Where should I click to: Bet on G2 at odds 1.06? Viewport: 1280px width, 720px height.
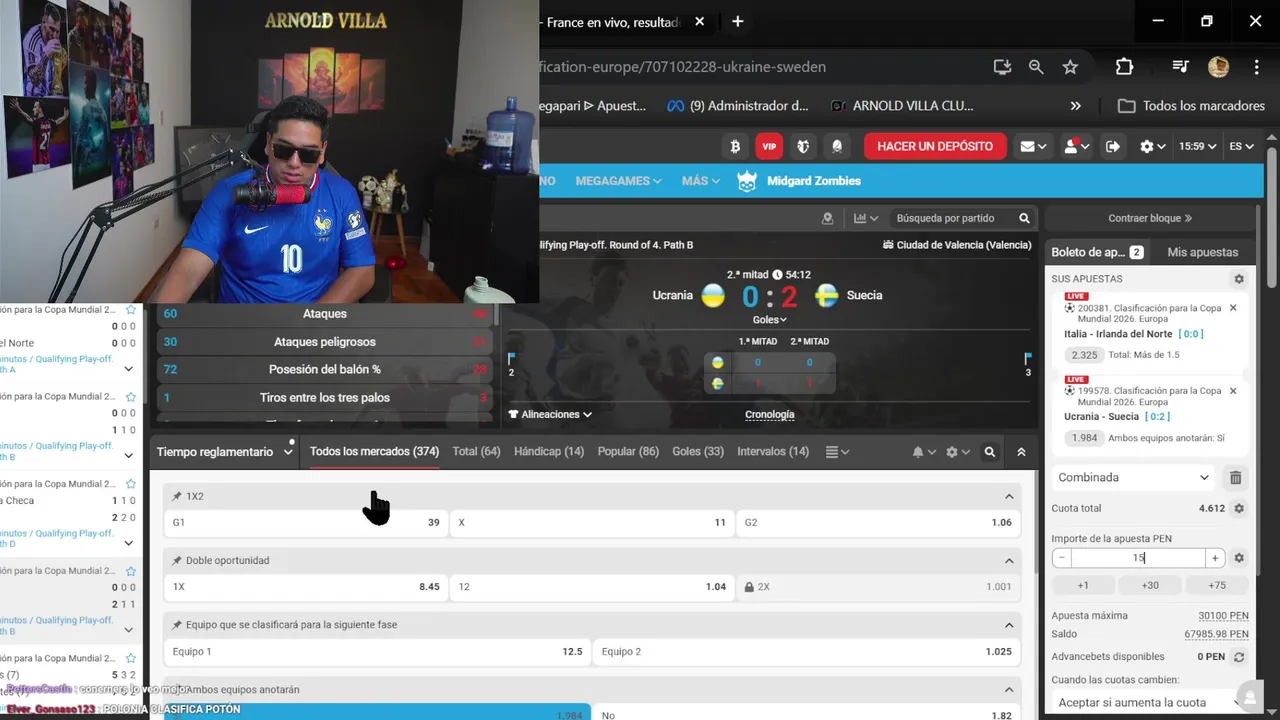878,522
